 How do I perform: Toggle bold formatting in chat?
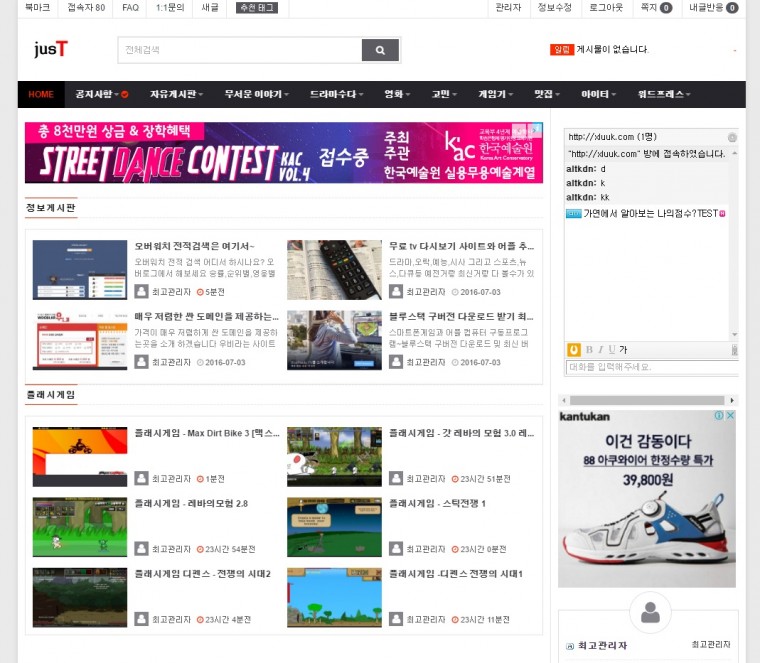coord(588,349)
